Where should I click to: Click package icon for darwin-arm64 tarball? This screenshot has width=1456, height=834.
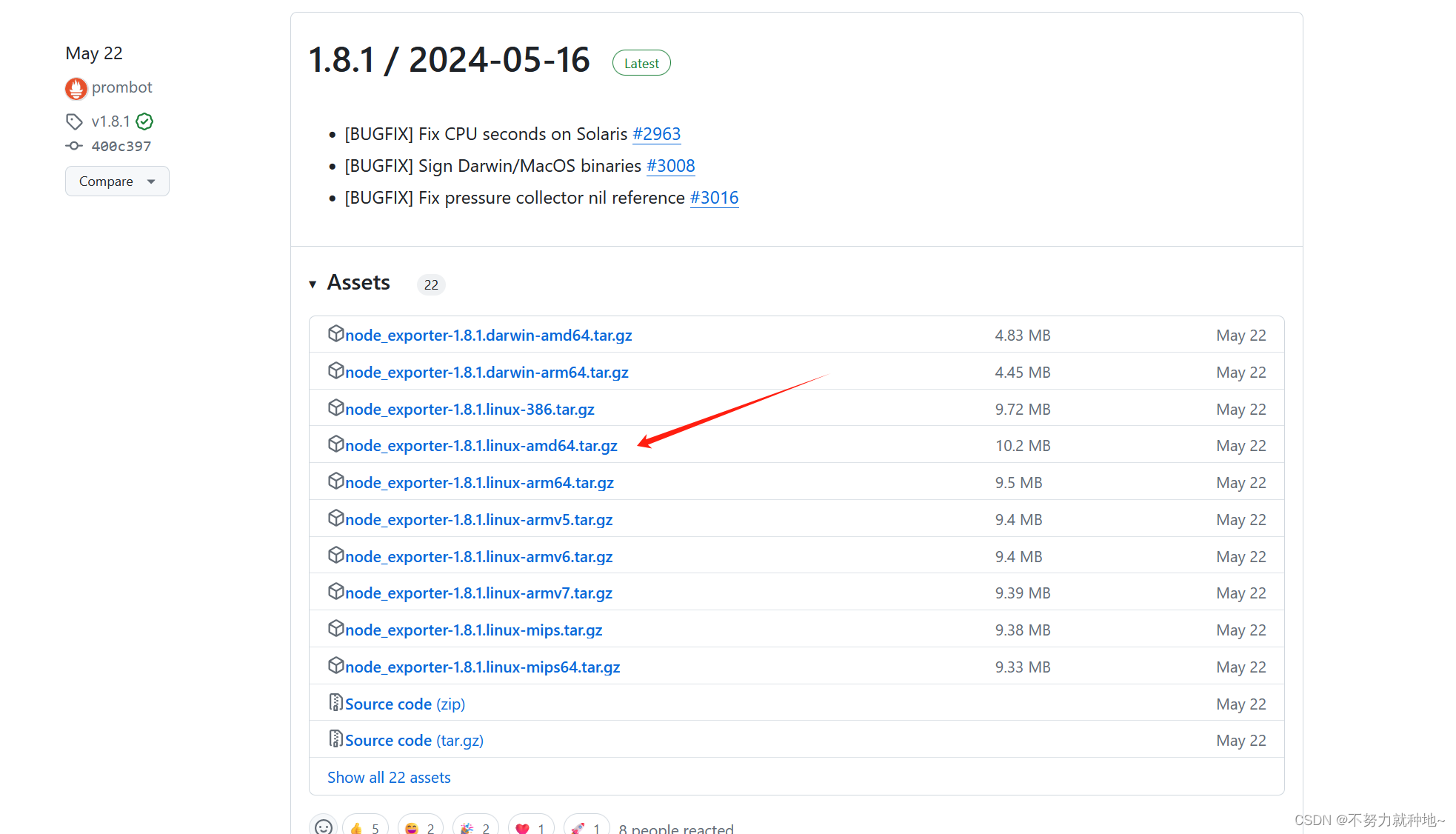coord(335,371)
